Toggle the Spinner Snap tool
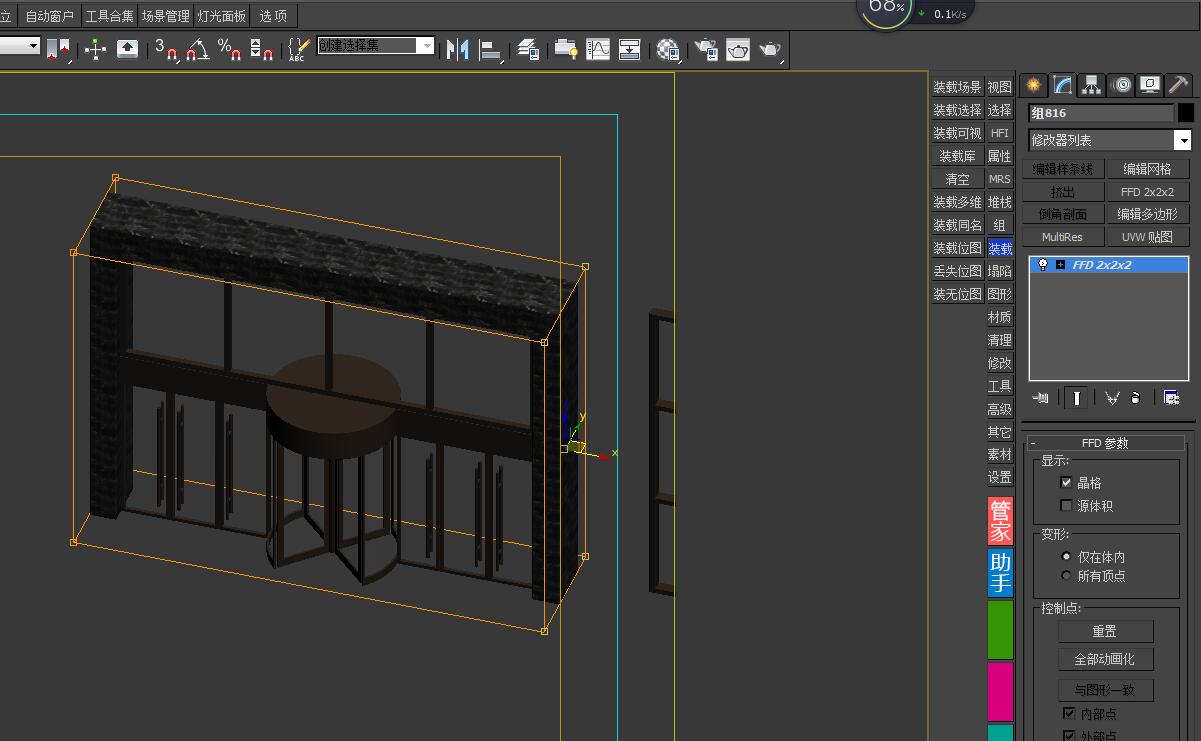Screen dimensions: 1201x741 [262, 49]
